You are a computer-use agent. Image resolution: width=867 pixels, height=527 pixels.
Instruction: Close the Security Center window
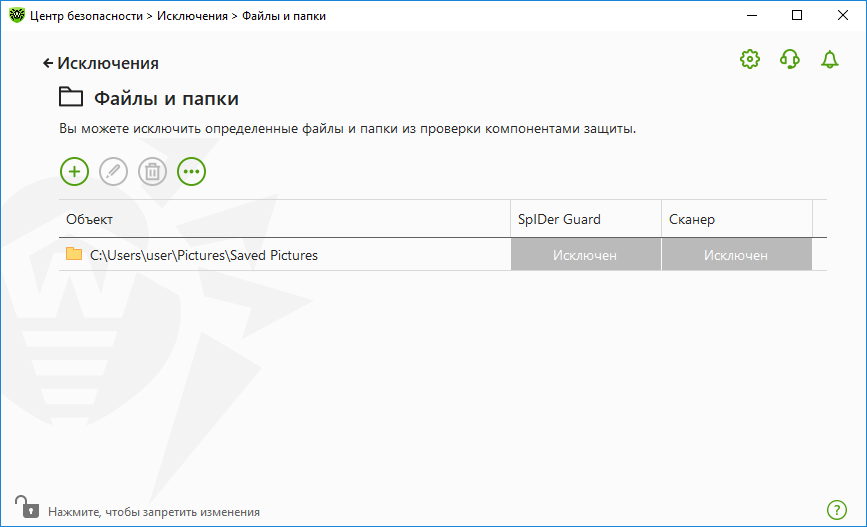tap(843, 15)
